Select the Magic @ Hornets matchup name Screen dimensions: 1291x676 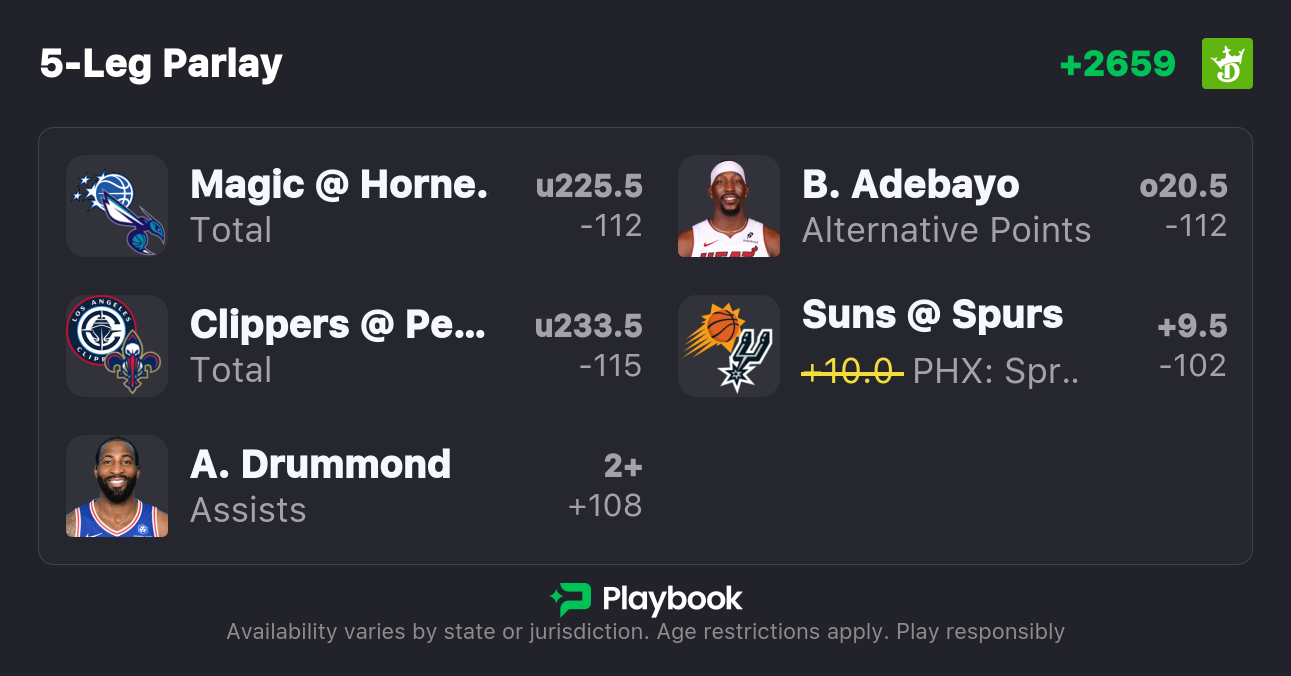339,185
